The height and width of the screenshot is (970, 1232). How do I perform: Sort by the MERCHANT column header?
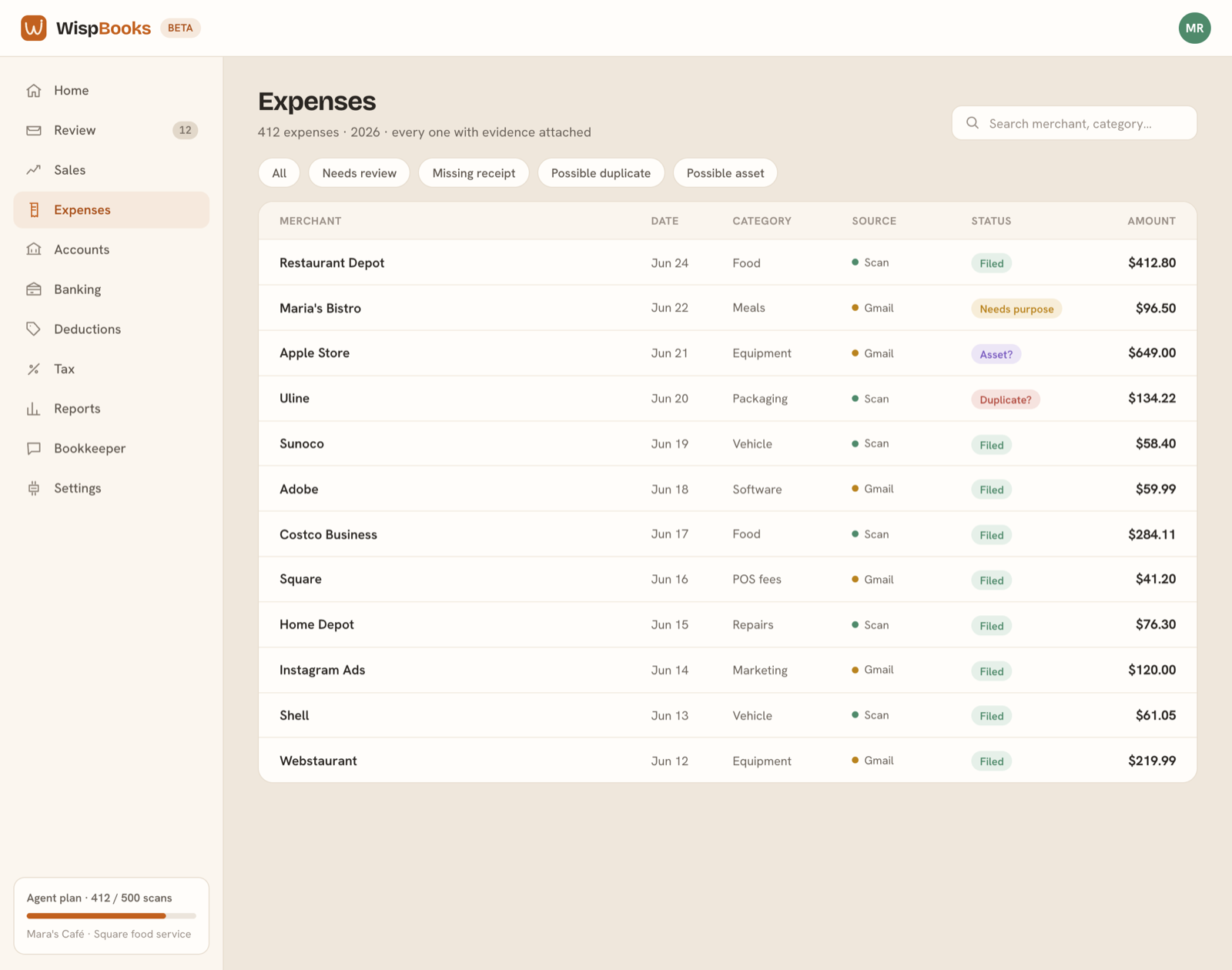click(x=310, y=221)
